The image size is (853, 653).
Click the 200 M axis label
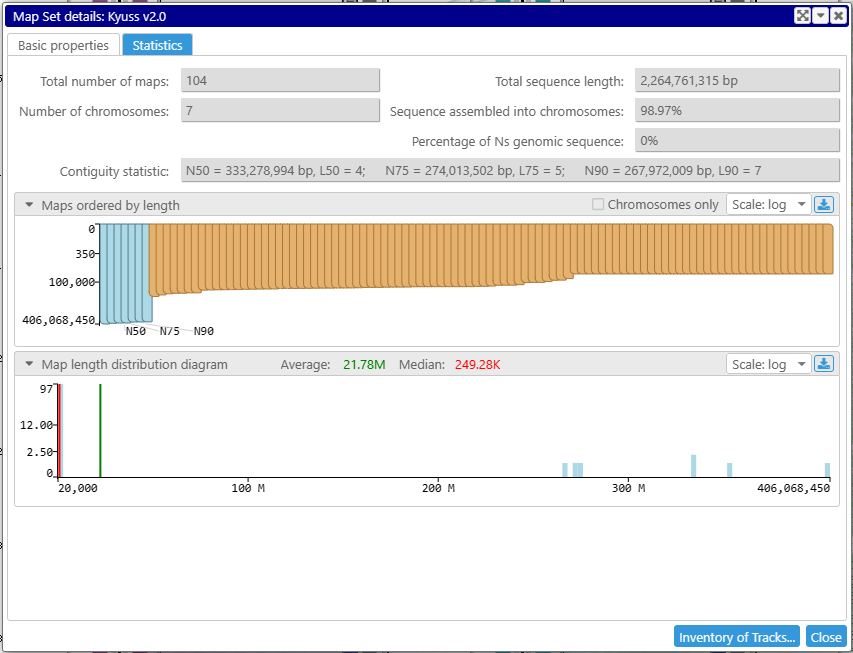438,488
